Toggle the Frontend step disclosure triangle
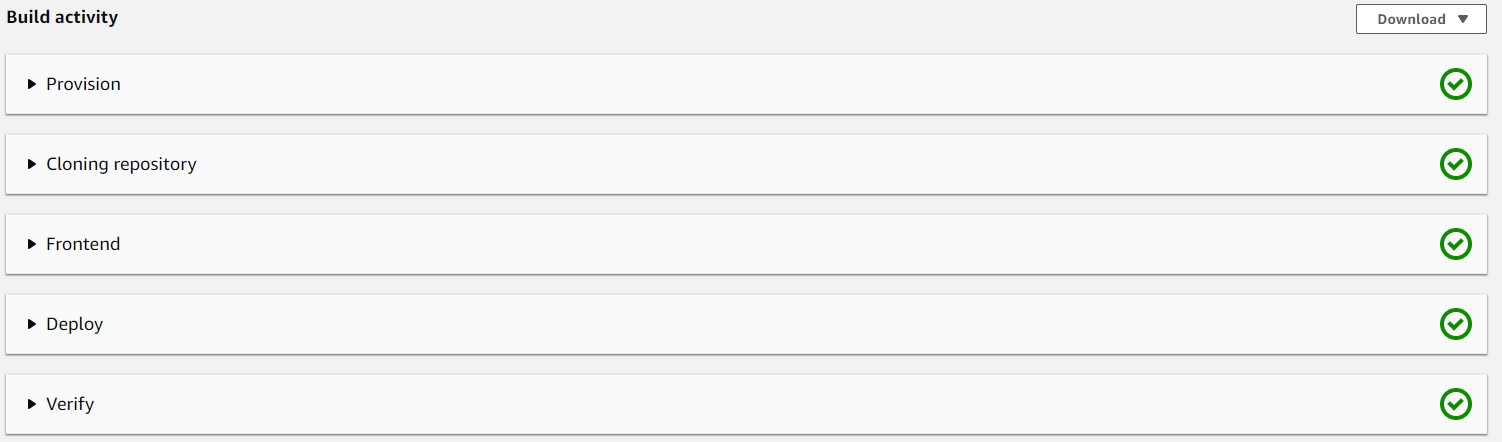Viewport: 1502px width, 442px height. (32, 245)
